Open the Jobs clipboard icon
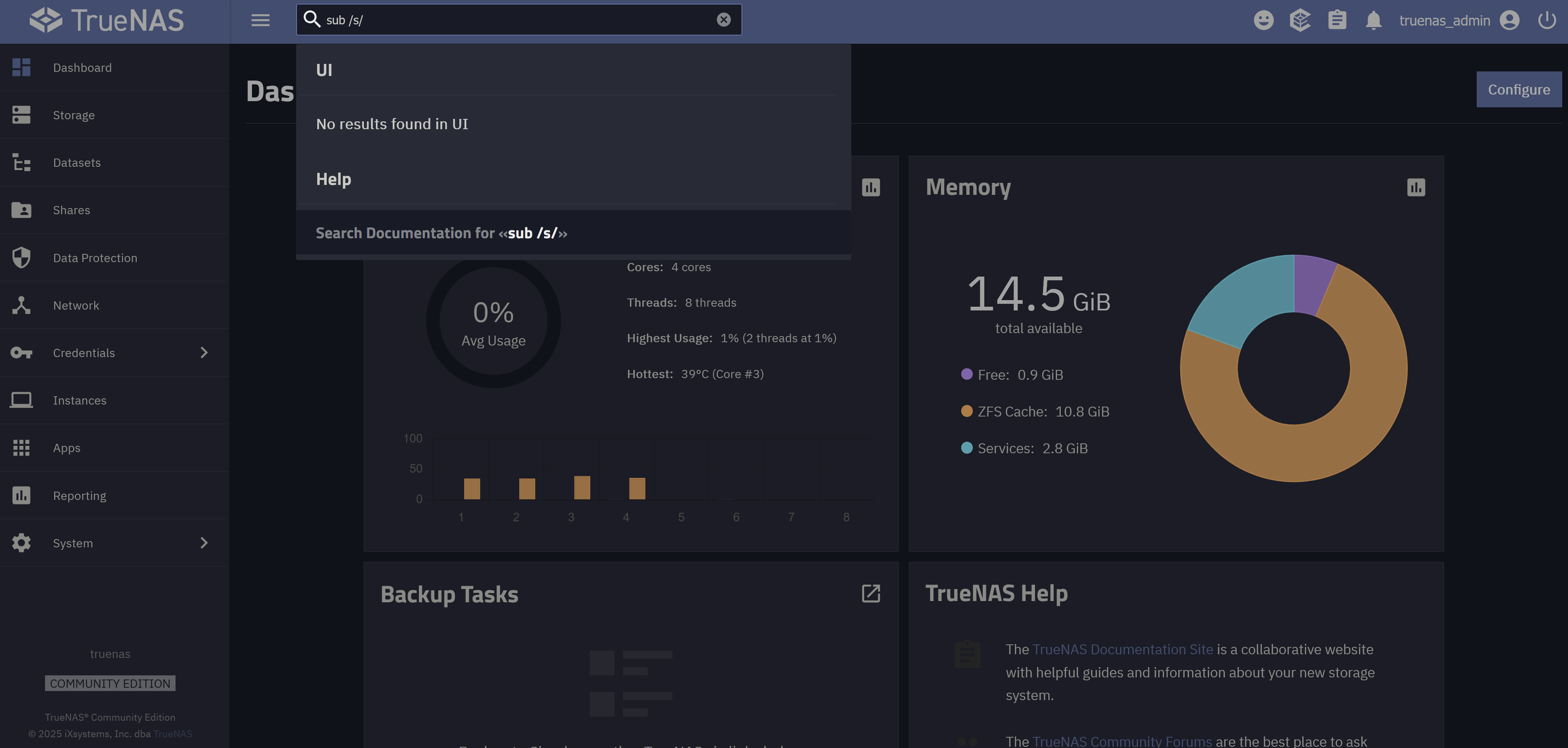This screenshot has height=748, width=1568. [x=1337, y=20]
